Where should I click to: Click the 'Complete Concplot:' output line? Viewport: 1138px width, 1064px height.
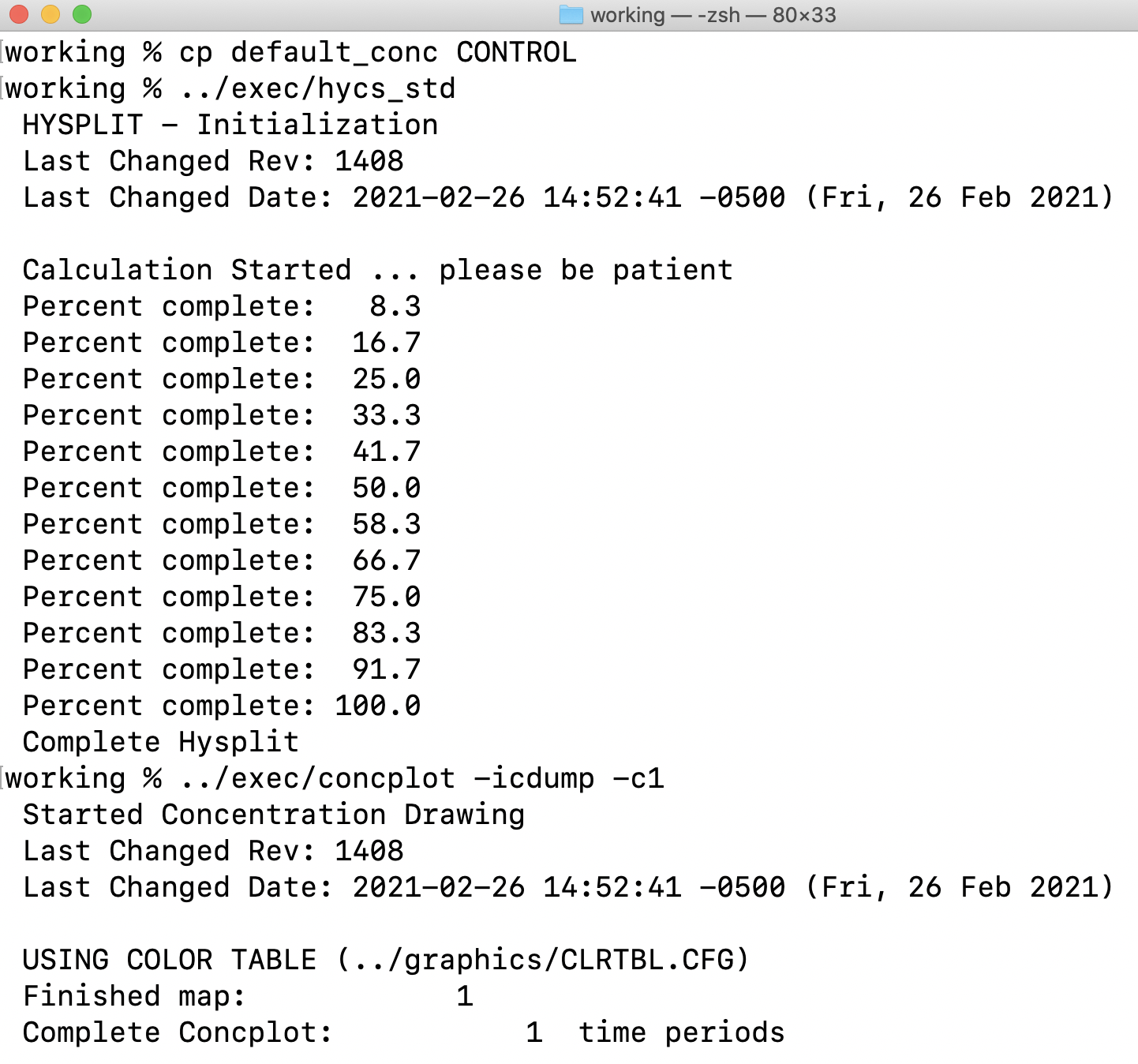(x=178, y=1032)
